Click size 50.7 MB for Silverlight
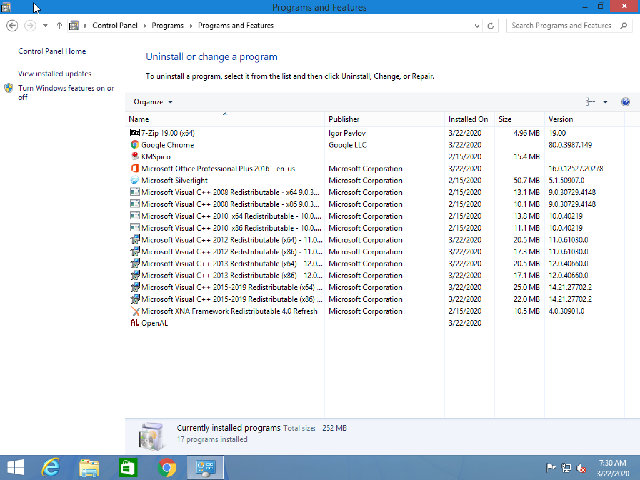 527,180
